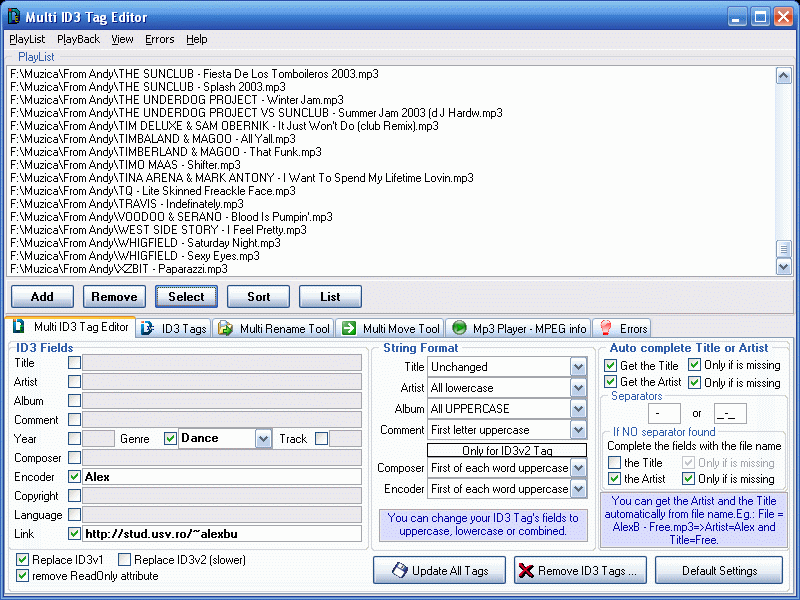Click the app icon in the title bar
Viewport: 800px width, 600px height.
coord(13,16)
